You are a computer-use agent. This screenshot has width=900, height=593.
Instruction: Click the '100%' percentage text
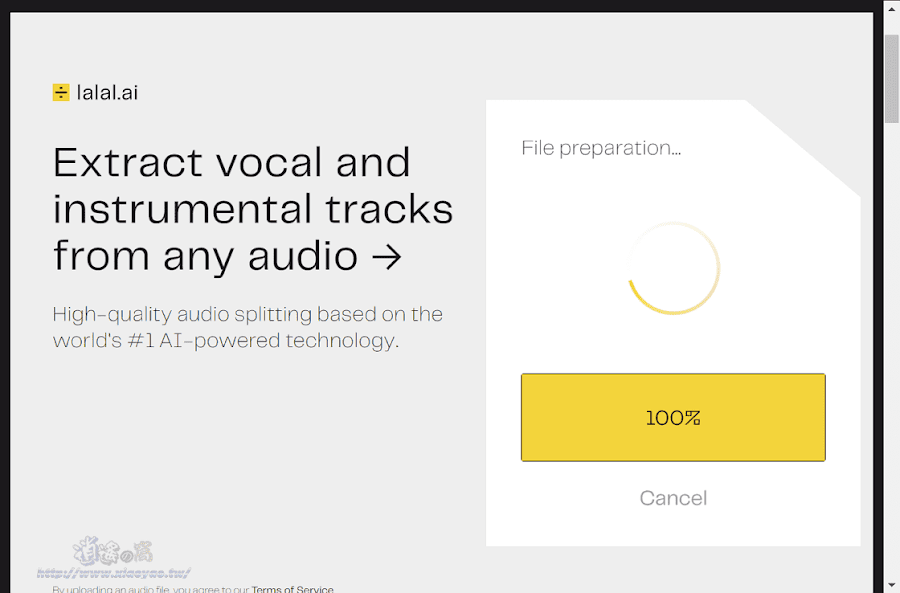673,418
